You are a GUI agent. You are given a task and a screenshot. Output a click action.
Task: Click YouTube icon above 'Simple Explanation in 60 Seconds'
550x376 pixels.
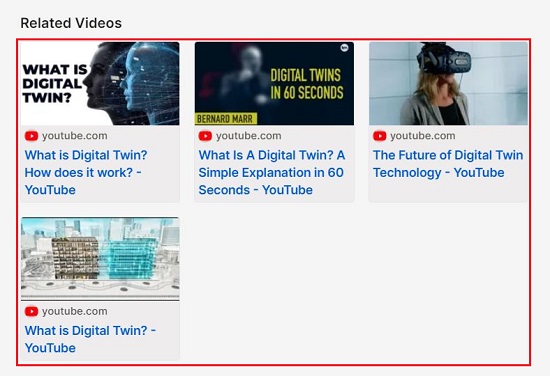click(x=205, y=136)
